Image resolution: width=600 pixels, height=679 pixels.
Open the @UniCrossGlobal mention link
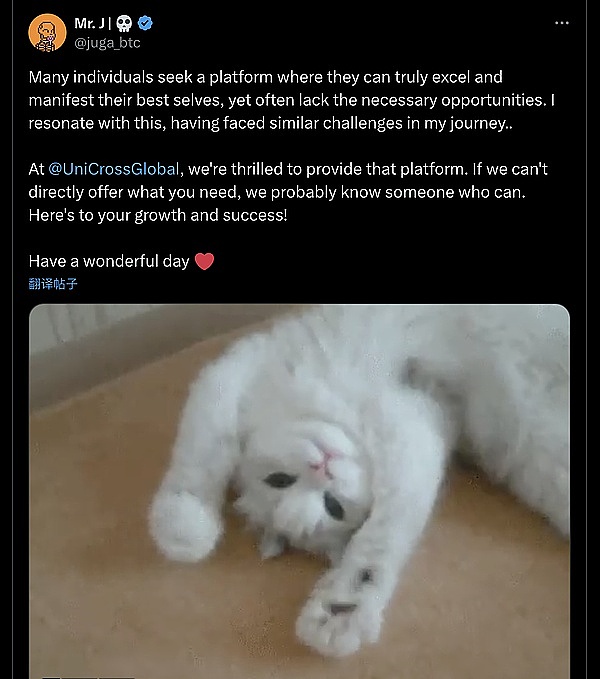click(x=112, y=169)
